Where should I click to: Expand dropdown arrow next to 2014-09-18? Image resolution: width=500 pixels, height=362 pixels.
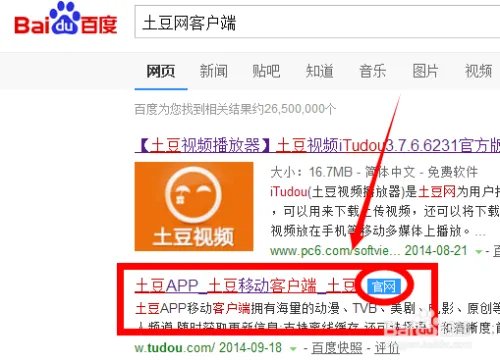293,349
